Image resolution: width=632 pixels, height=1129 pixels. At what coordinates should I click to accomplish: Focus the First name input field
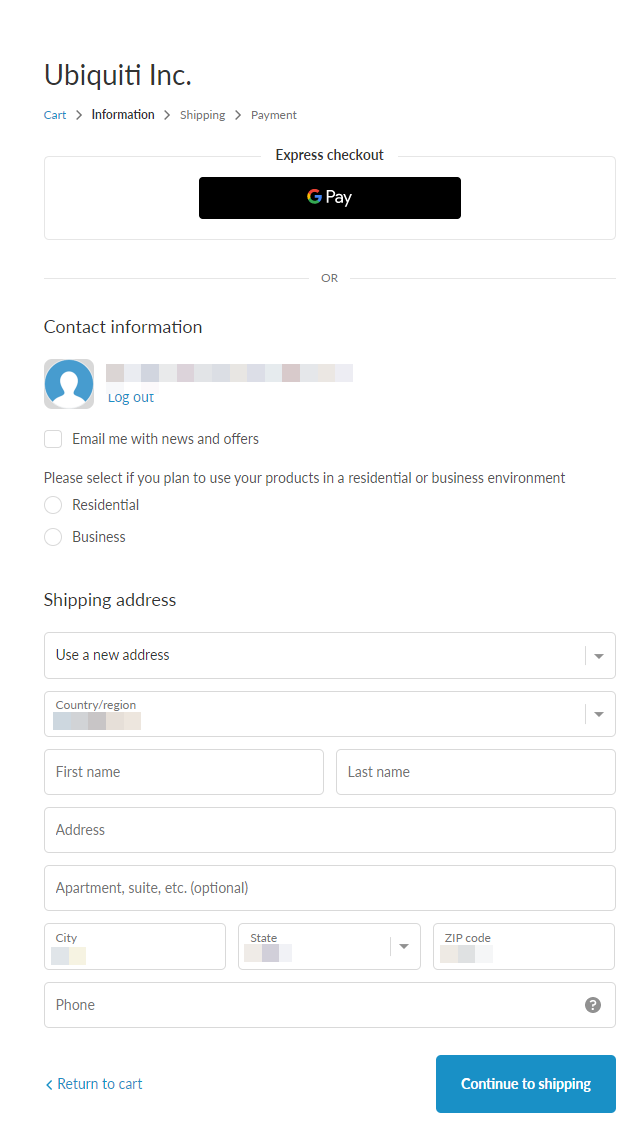pos(184,772)
